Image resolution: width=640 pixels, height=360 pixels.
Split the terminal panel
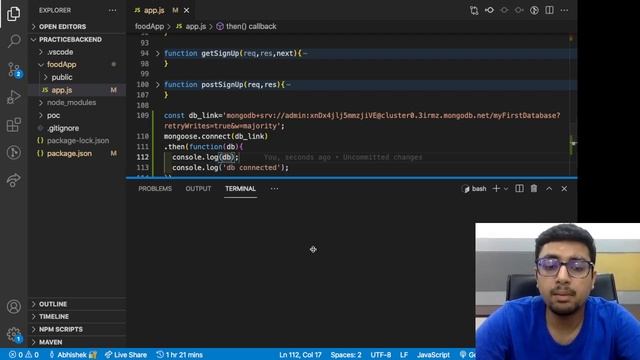pyautogui.click(x=519, y=189)
